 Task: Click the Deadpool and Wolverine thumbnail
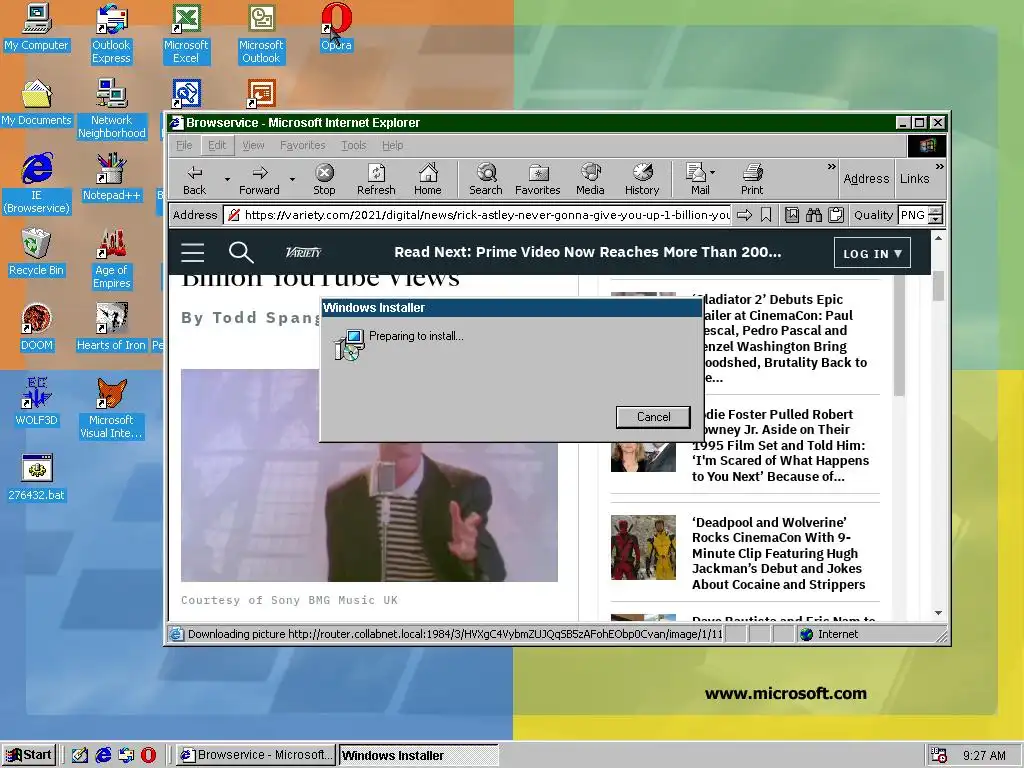pyautogui.click(x=643, y=547)
